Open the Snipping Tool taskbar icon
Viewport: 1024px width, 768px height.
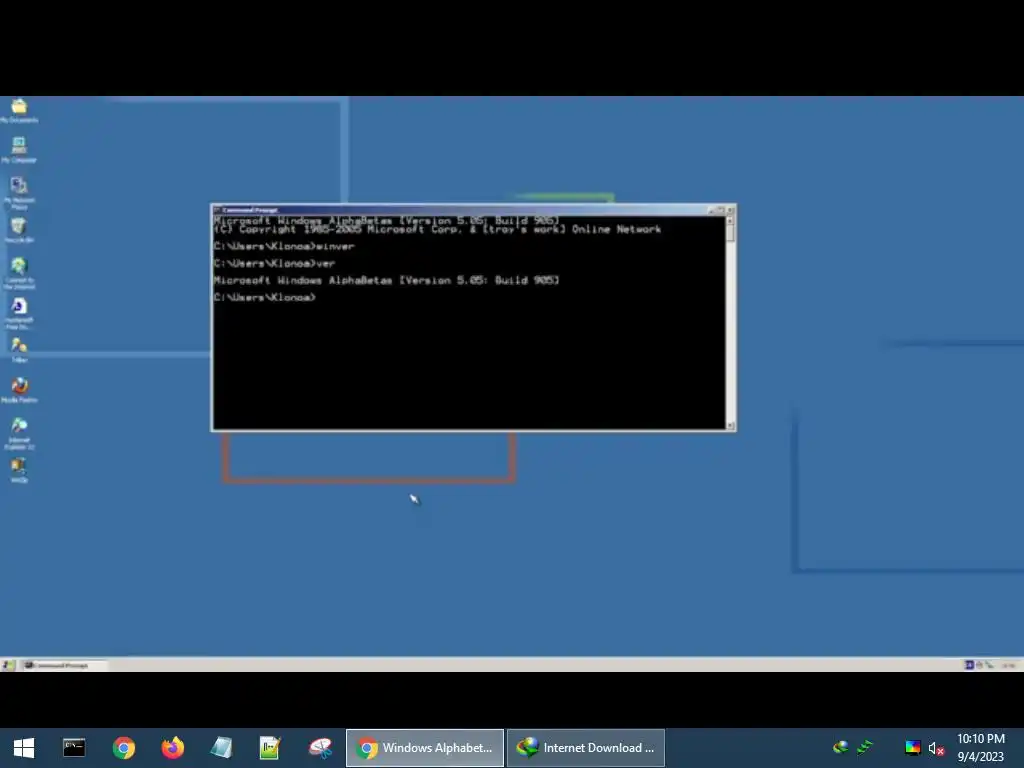point(320,748)
